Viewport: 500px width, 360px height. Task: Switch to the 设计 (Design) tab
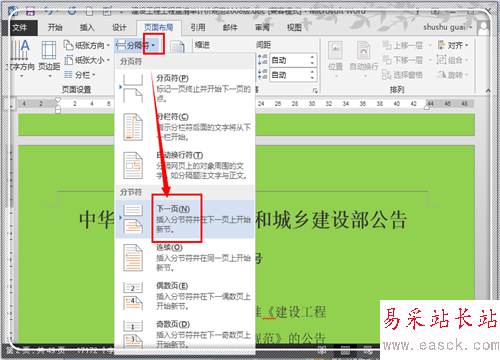(x=119, y=28)
